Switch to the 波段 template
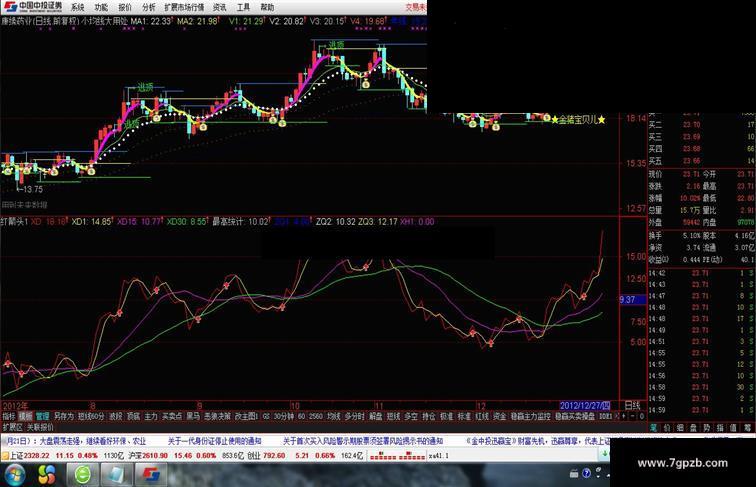The height and width of the screenshot is (487, 756). tap(116, 416)
